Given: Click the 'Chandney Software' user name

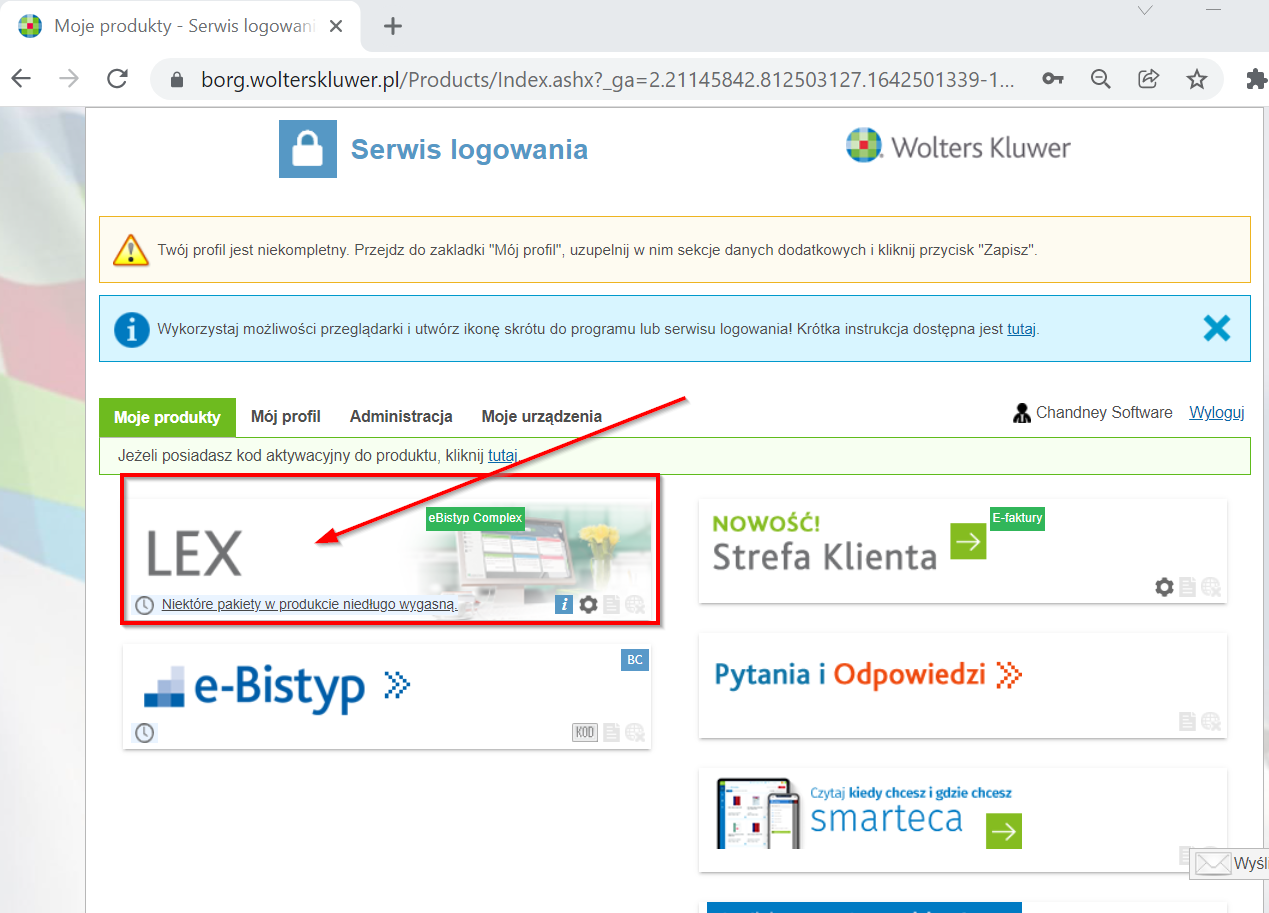Looking at the screenshot, I should click(1104, 413).
